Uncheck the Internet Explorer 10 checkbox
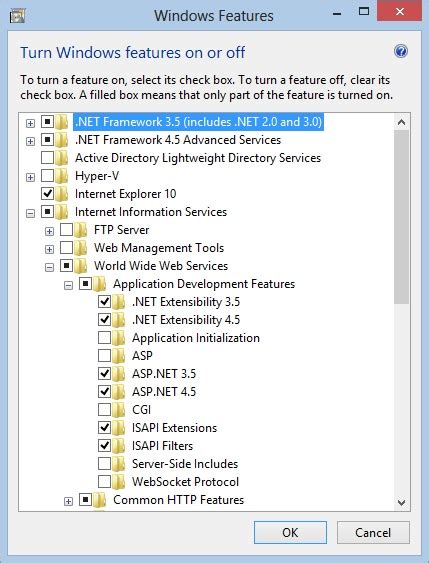 [x=47, y=194]
